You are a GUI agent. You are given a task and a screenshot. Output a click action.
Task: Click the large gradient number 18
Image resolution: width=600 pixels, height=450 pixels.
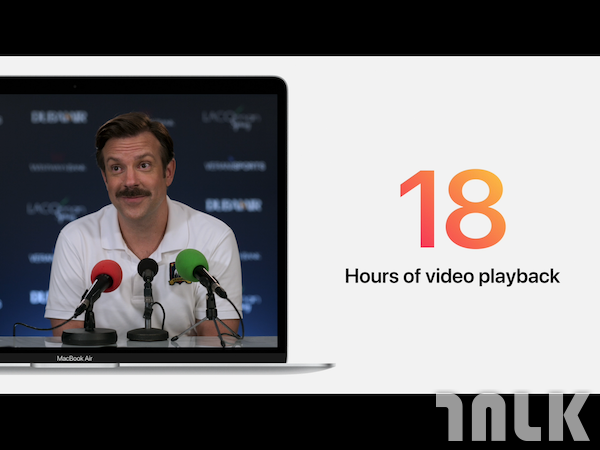pyautogui.click(x=453, y=209)
